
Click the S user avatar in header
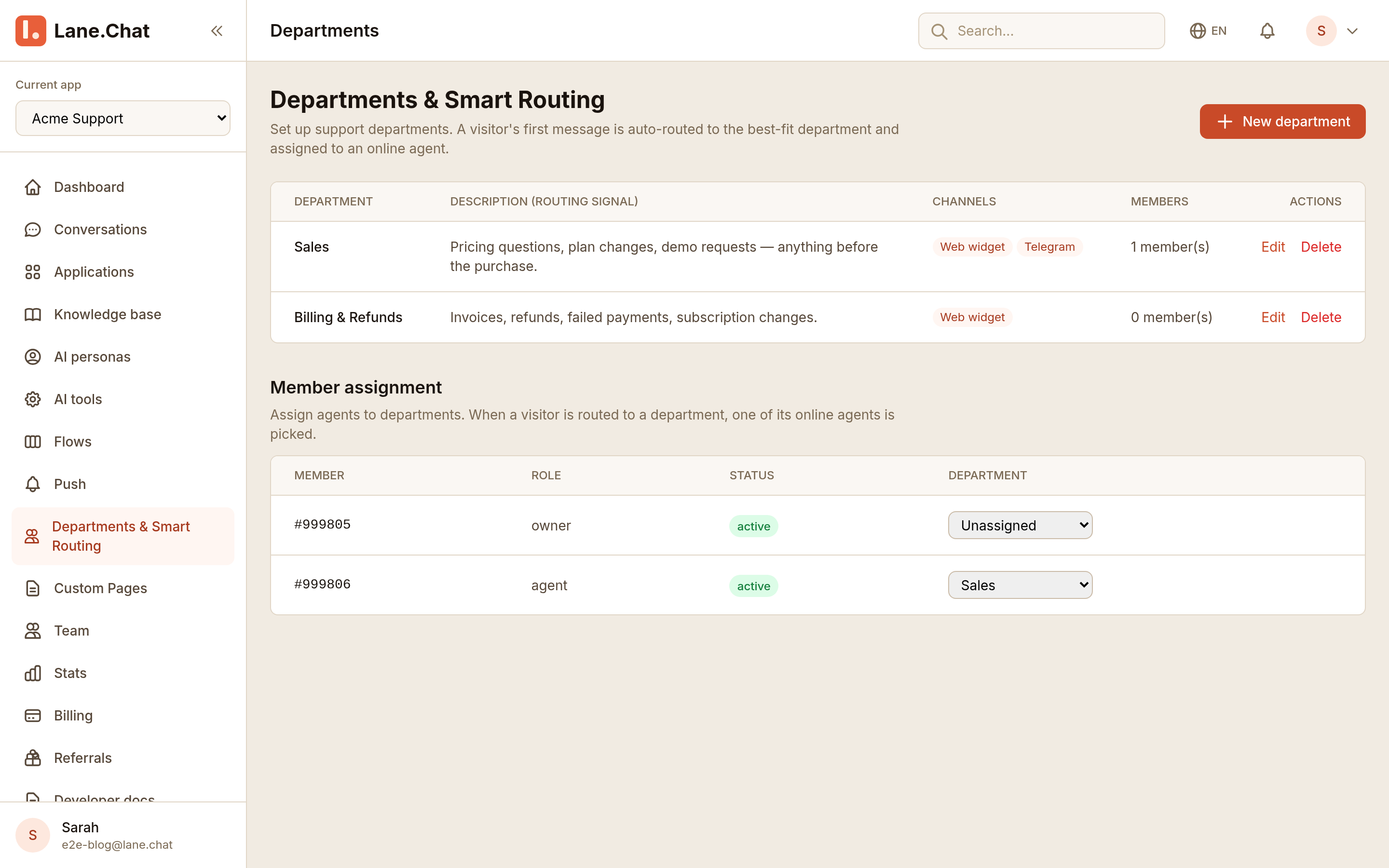[1321, 31]
